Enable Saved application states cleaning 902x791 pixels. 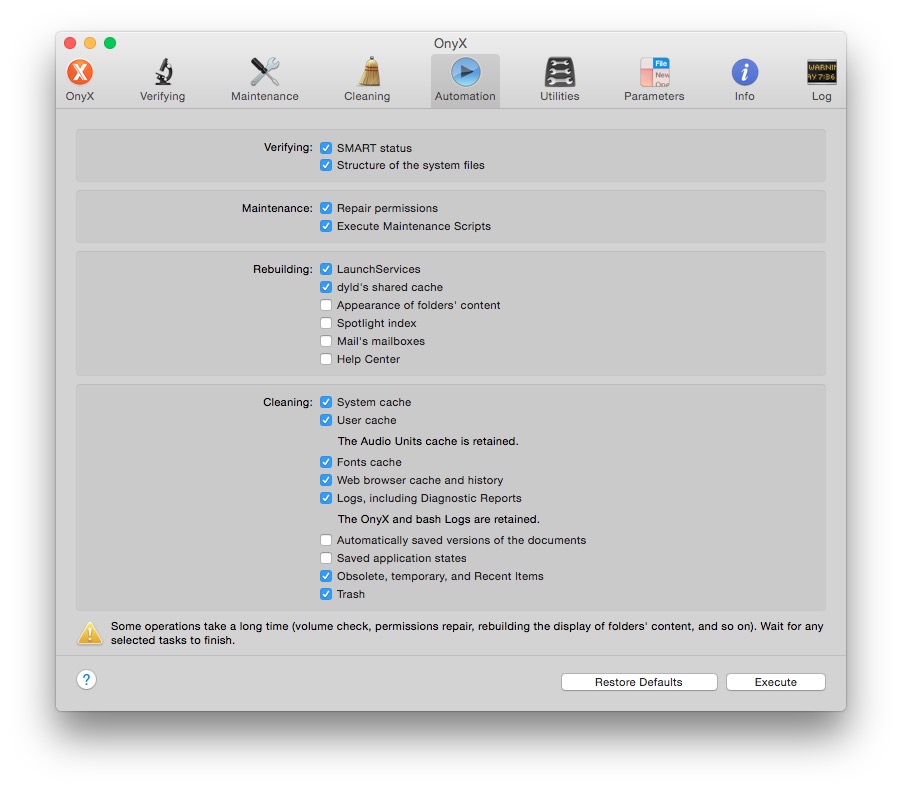[x=325, y=558]
